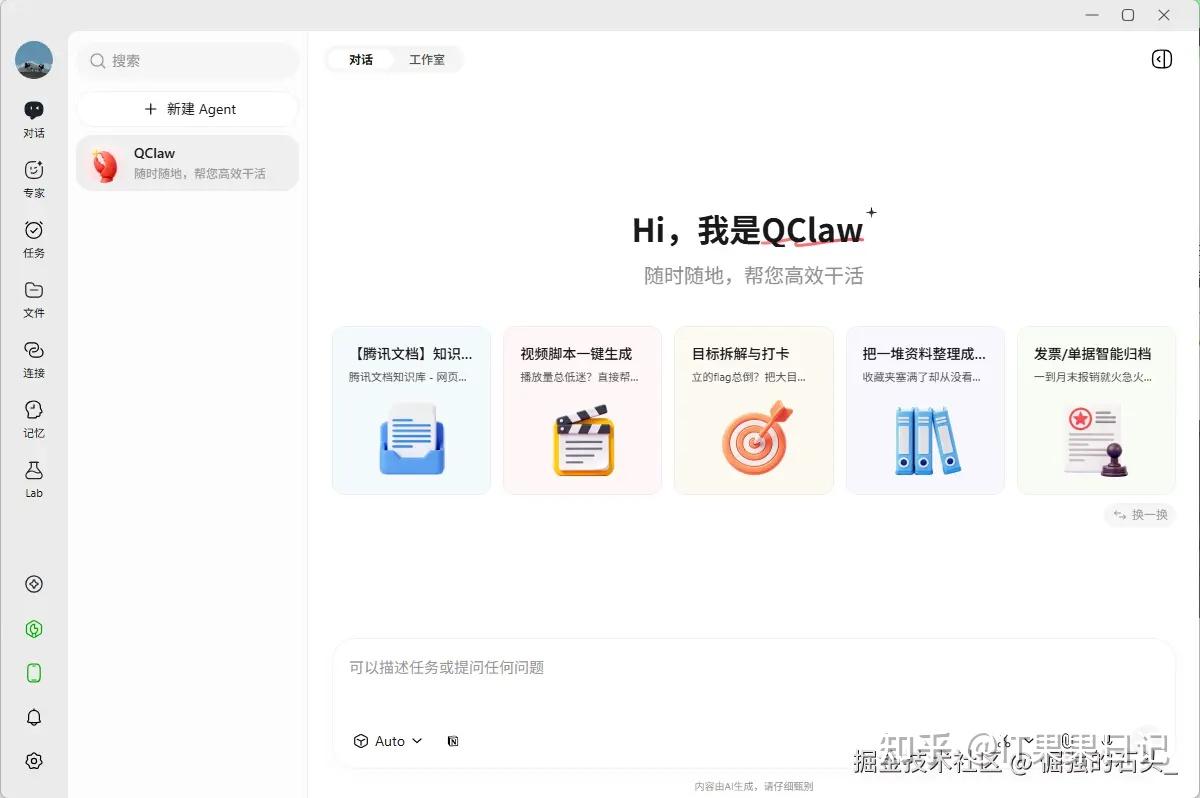Click the 随时随地，帮您高效干活 subtitle under the greeting
Screen dimensions: 1200x798
[x=753, y=276]
